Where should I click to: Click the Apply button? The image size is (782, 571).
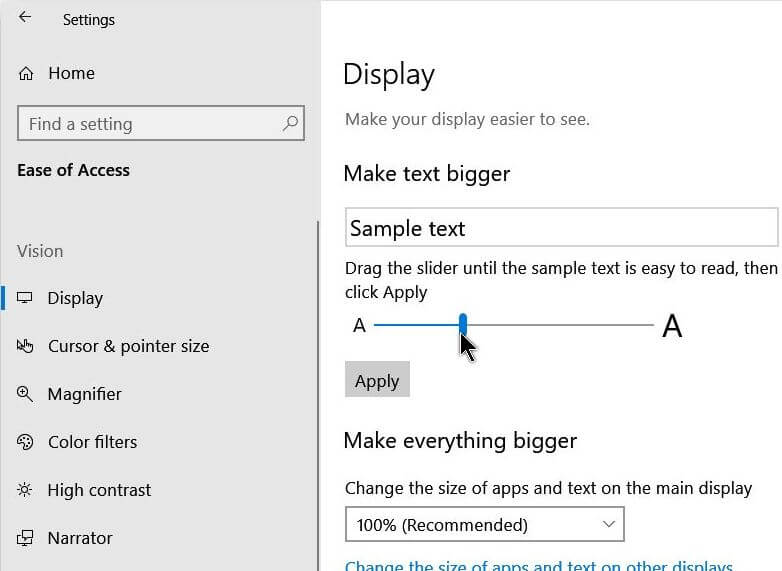click(x=377, y=380)
